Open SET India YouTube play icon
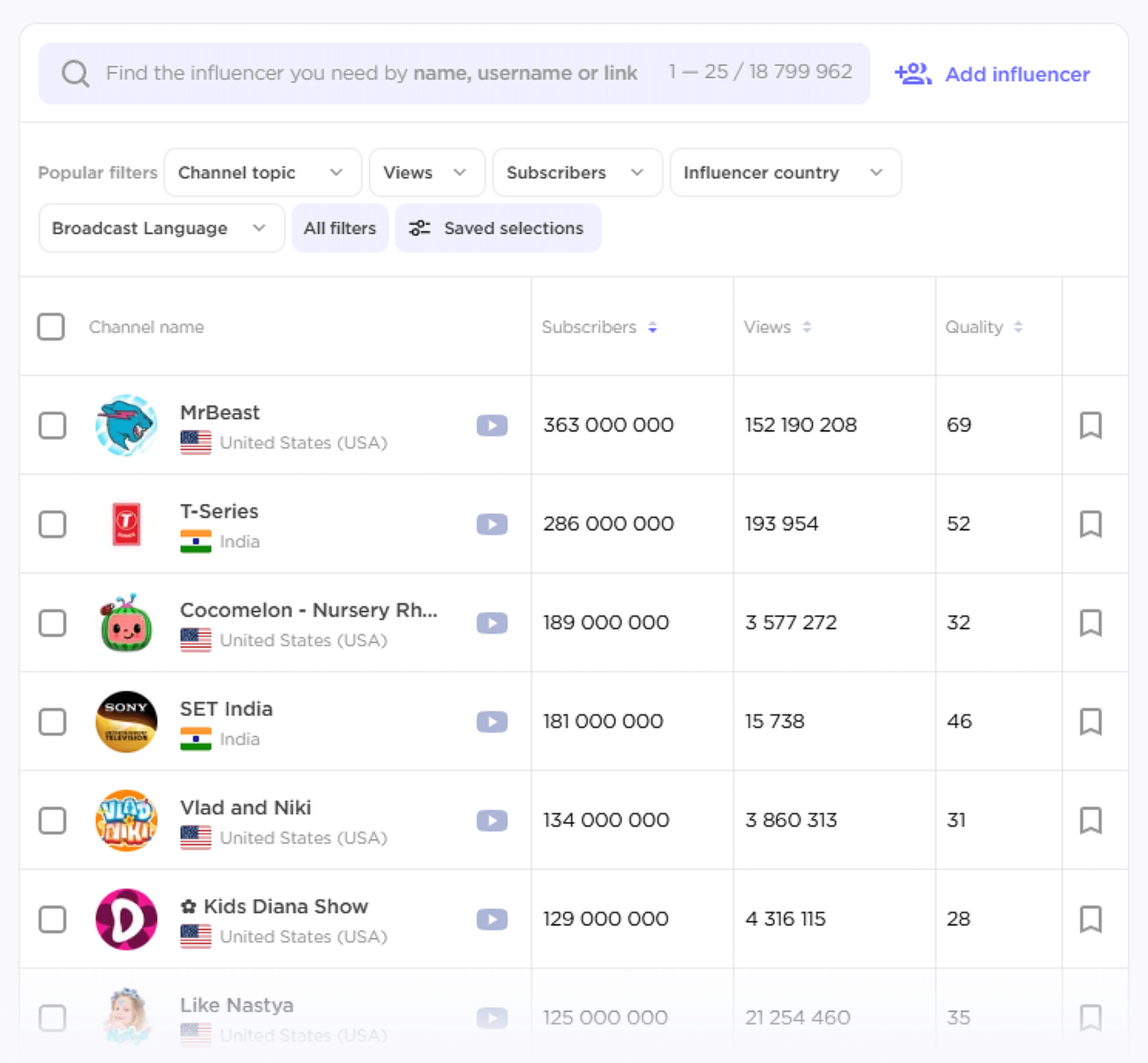This screenshot has width=1148, height=1063. 492,722
